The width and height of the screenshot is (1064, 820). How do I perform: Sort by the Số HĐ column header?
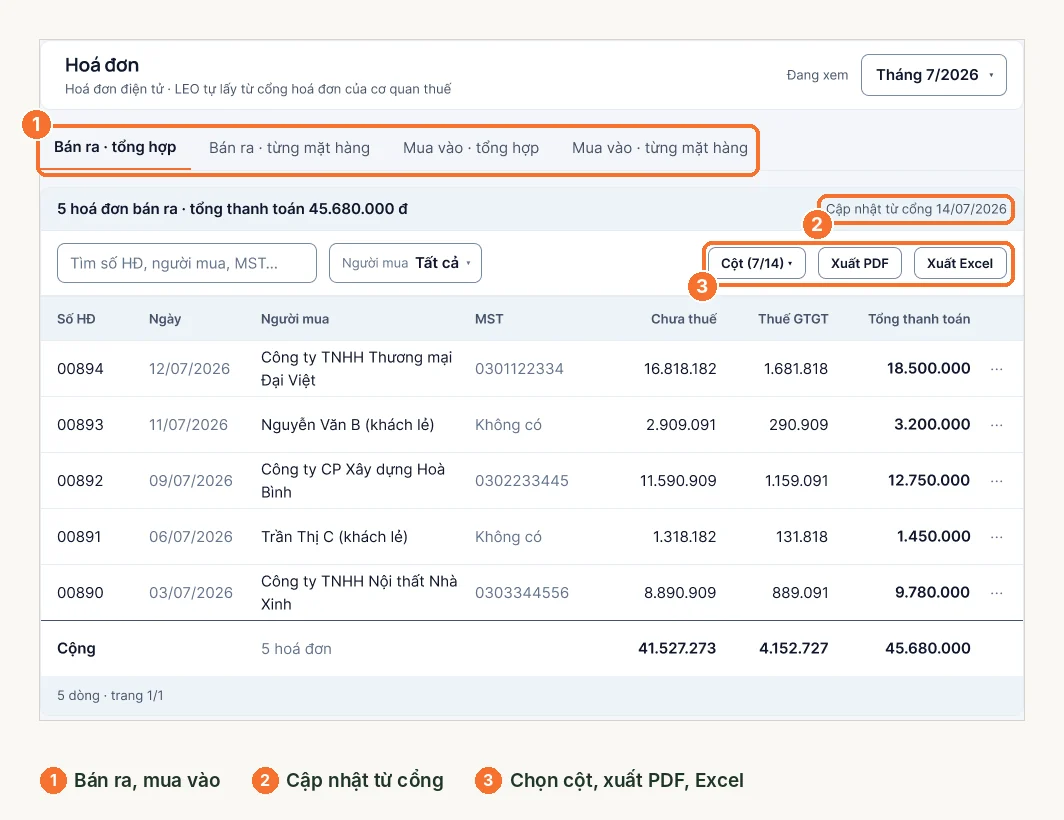pyautogui.click(x=76, y=319)
